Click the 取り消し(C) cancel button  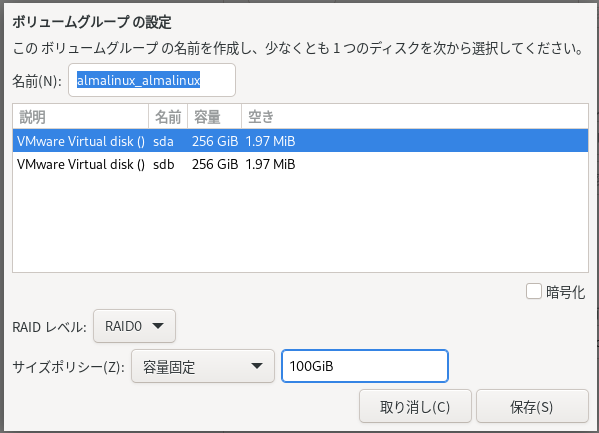415,406
